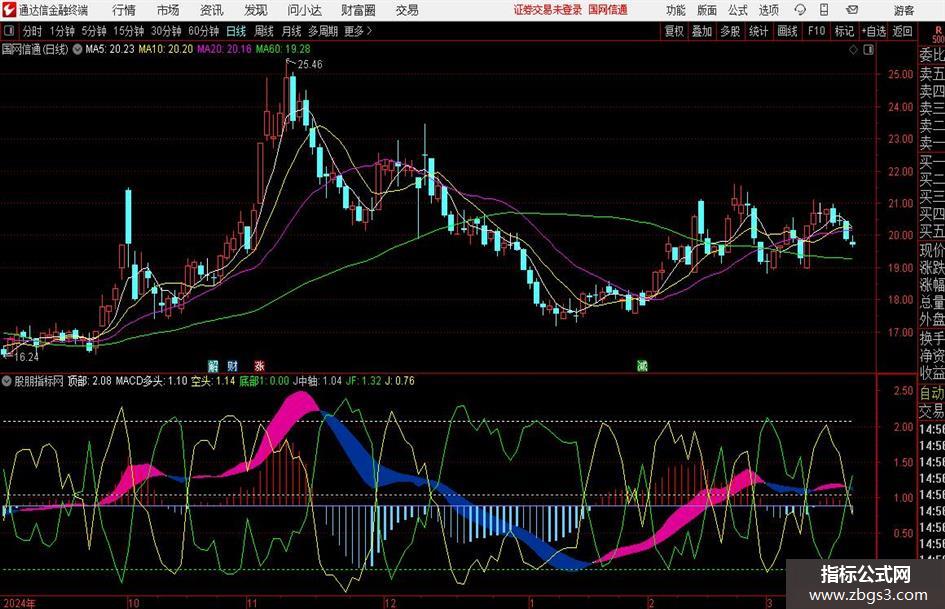Open the 财富圈 menu
The height and width of the screenshot is (609, 945).
coord(358,10)
